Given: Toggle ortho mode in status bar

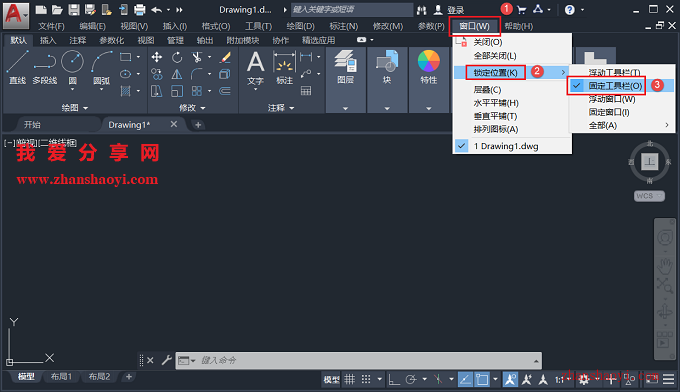Looking at the screenshot, I should pos(394,379).
